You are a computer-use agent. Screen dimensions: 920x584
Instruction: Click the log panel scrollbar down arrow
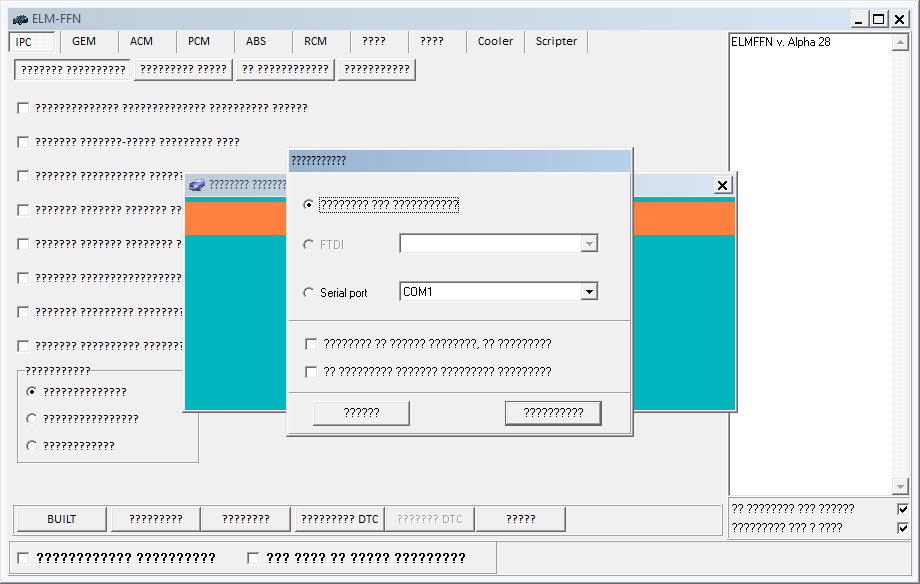tap(900, 486)
